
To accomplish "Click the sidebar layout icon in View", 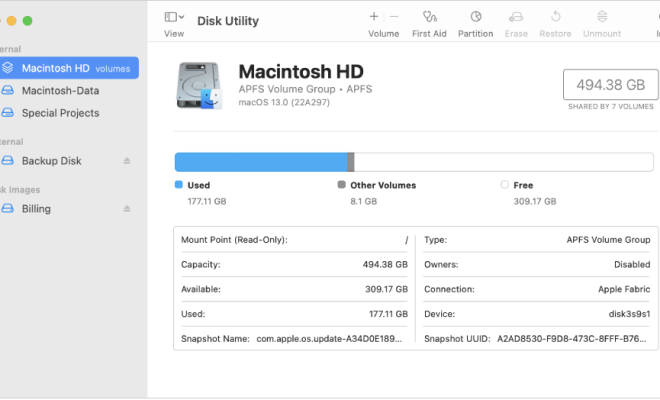I will tap(170, 17).
